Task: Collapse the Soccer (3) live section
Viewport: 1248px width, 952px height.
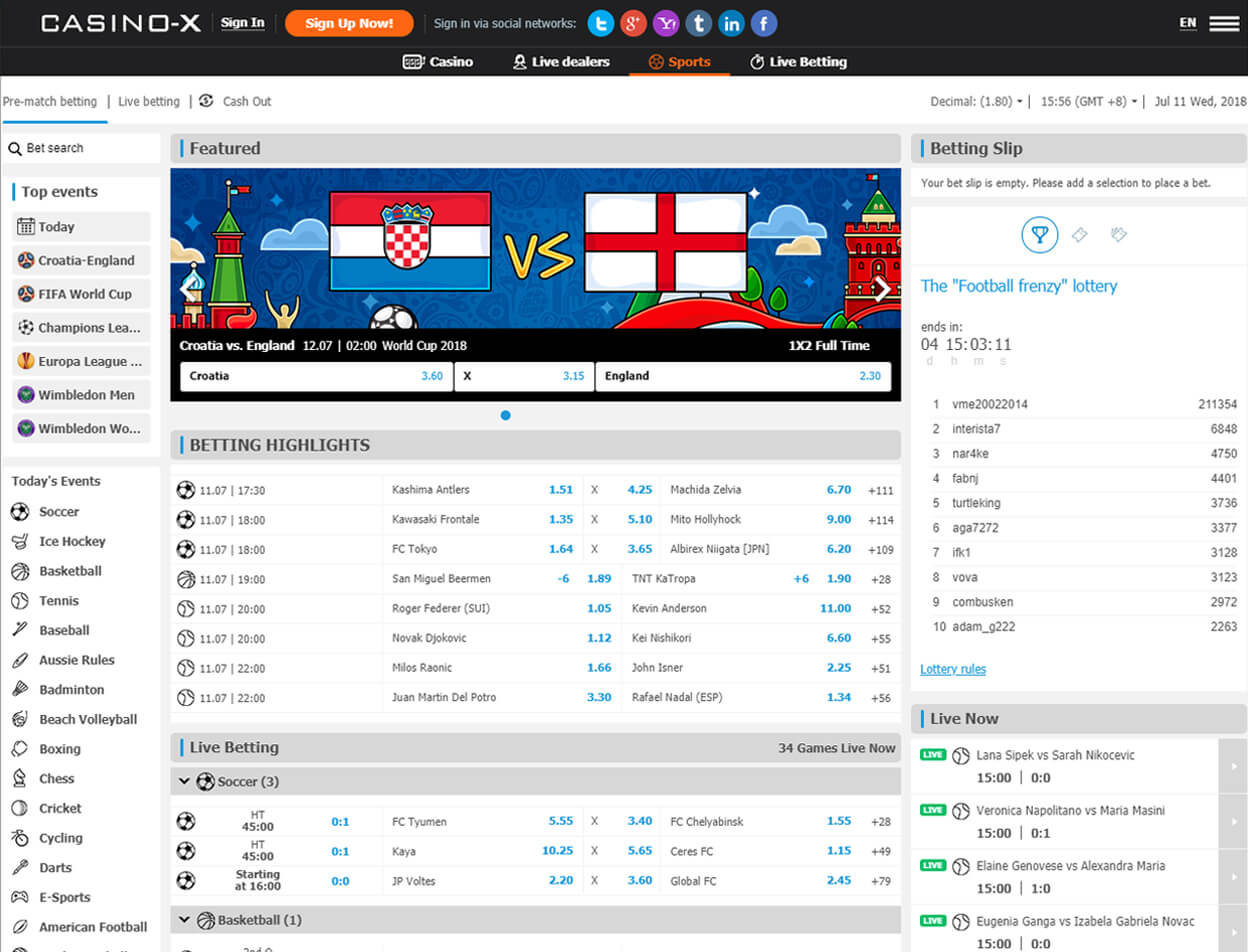Action: click(184, 781)
